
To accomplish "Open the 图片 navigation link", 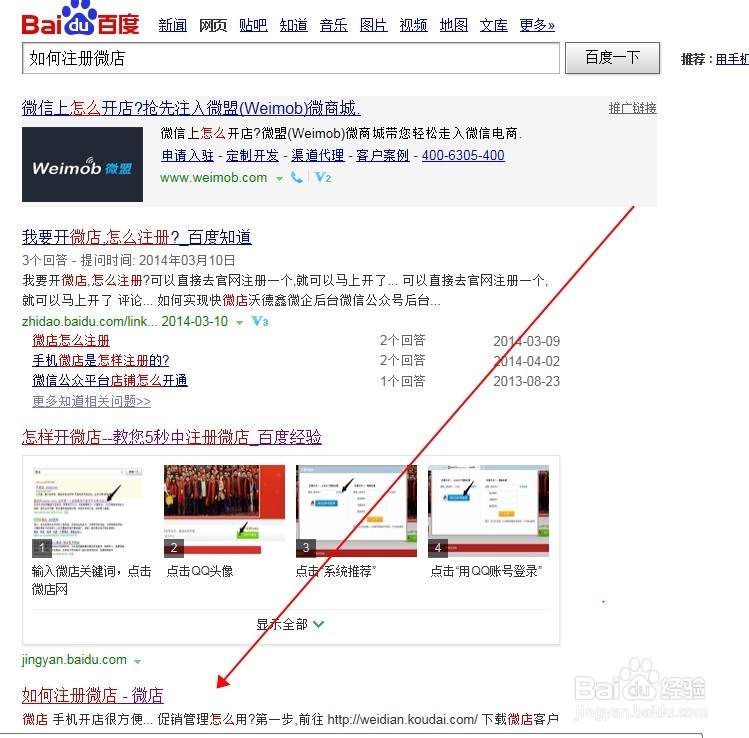I will click(x=374, y=25).
